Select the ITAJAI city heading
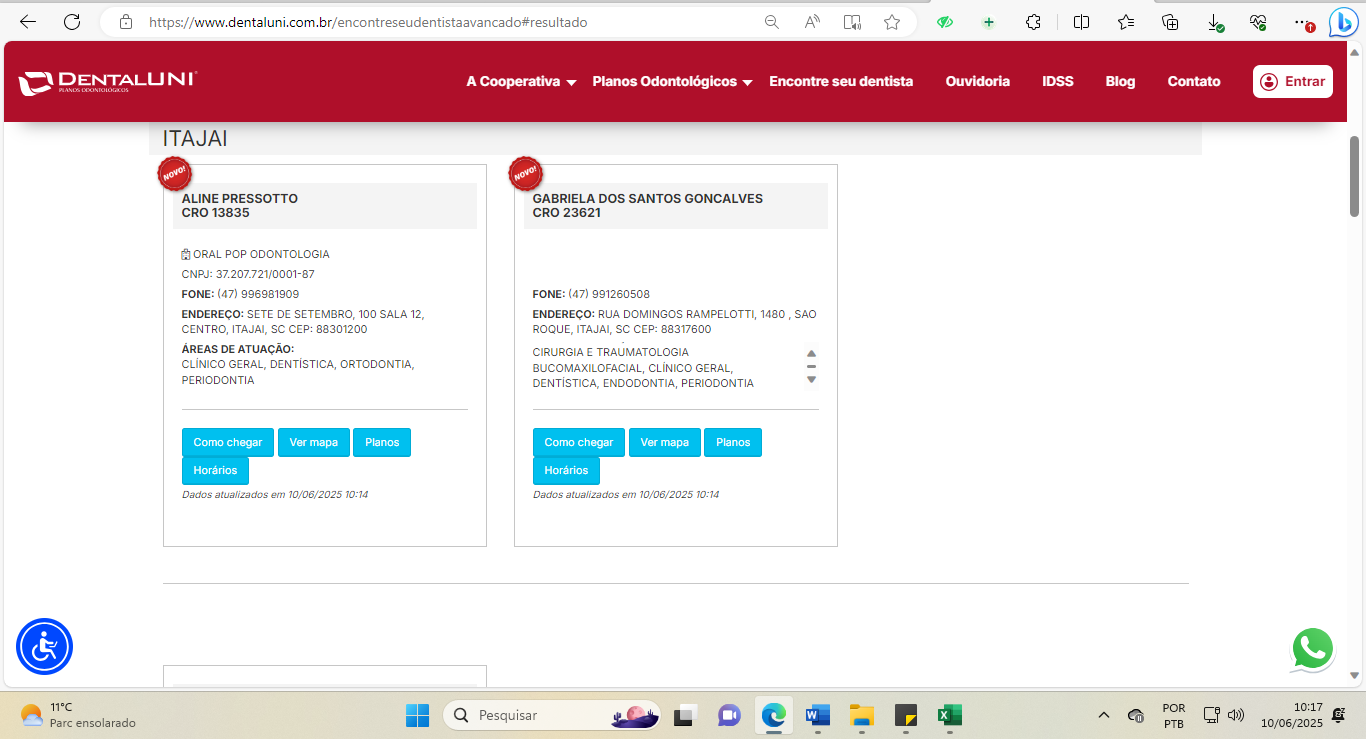Viewport: 1366px width, 739px height. click(195, 139)
